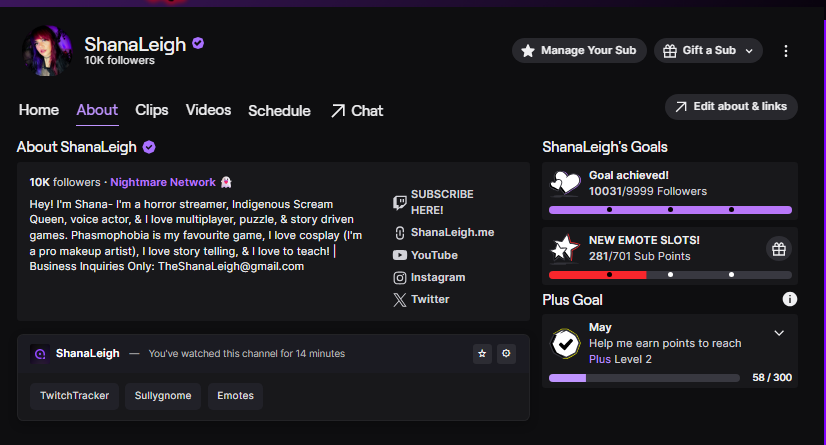Screen dimensions: 826x445
Task: Click the verified badge beside About ShanaLeigh
Action: 149,147
